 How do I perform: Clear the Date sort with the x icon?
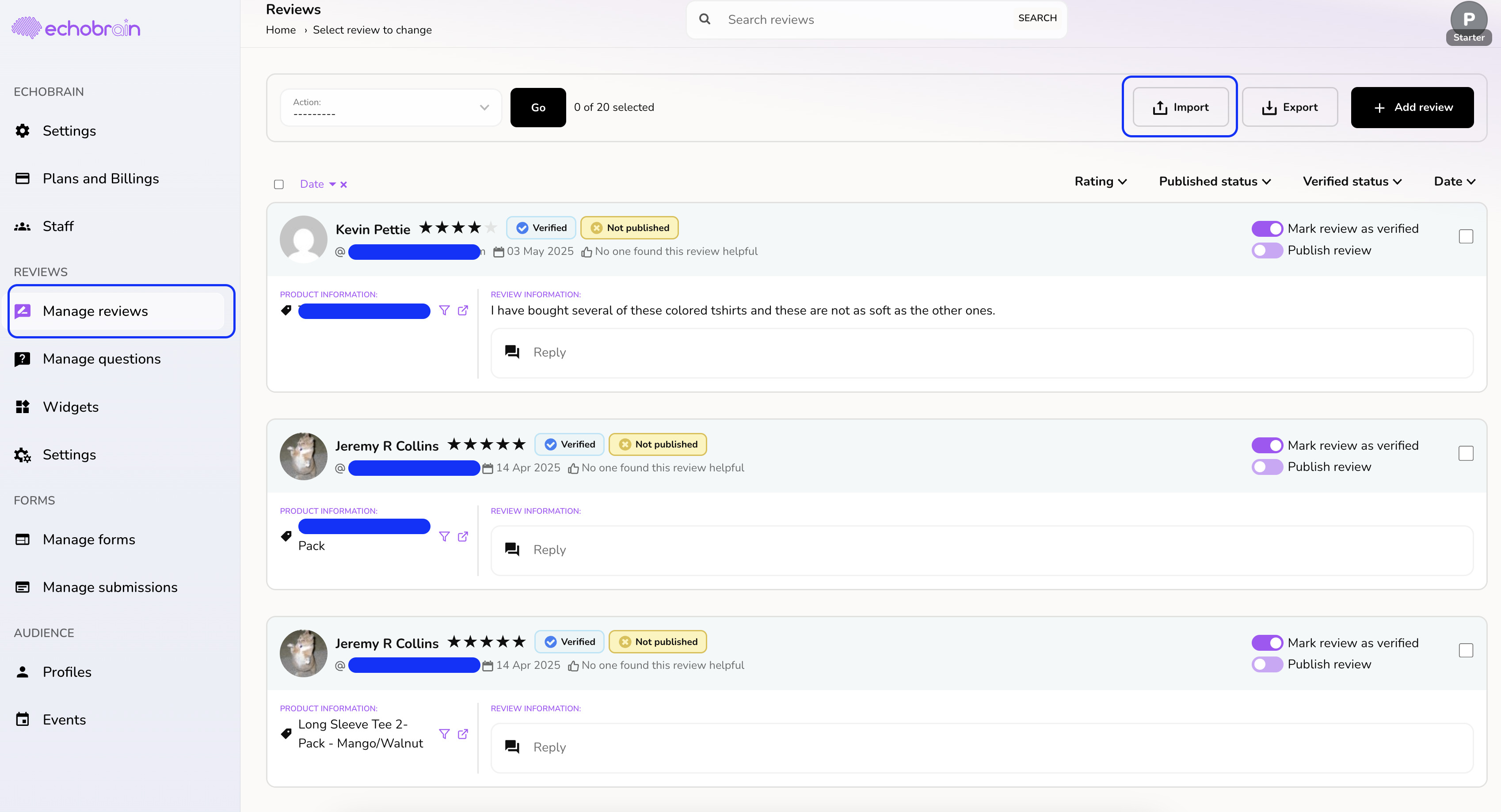344,185
